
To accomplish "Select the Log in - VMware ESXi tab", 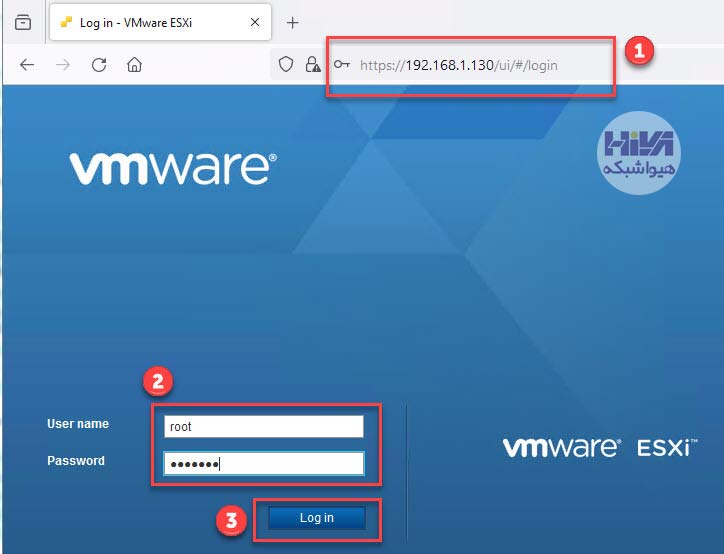I will click(160, 22).
